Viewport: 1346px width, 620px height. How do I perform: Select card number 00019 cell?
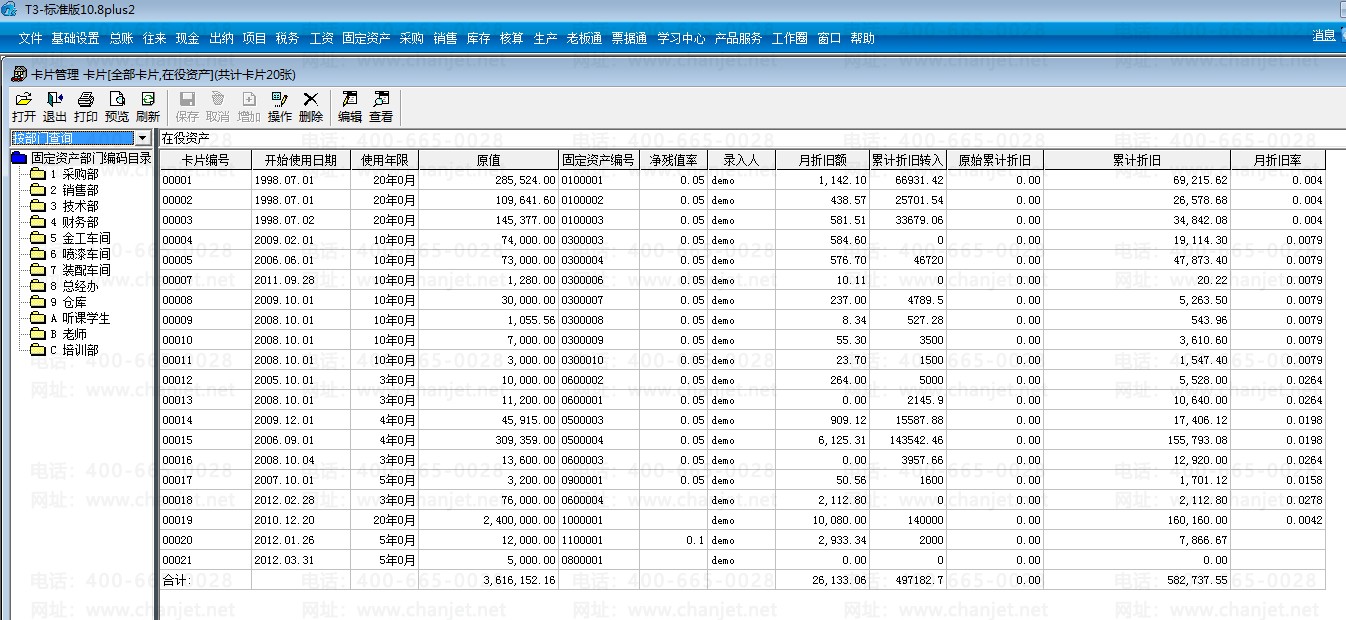205,520
